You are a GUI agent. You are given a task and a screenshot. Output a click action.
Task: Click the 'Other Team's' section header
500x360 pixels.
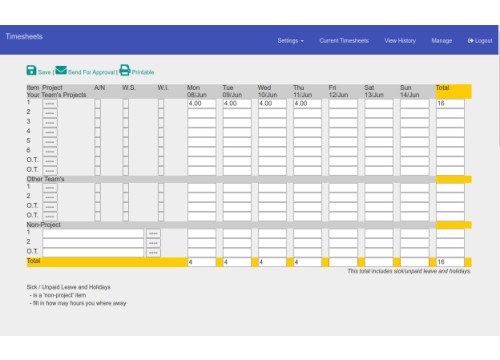[x=45, y=179]
